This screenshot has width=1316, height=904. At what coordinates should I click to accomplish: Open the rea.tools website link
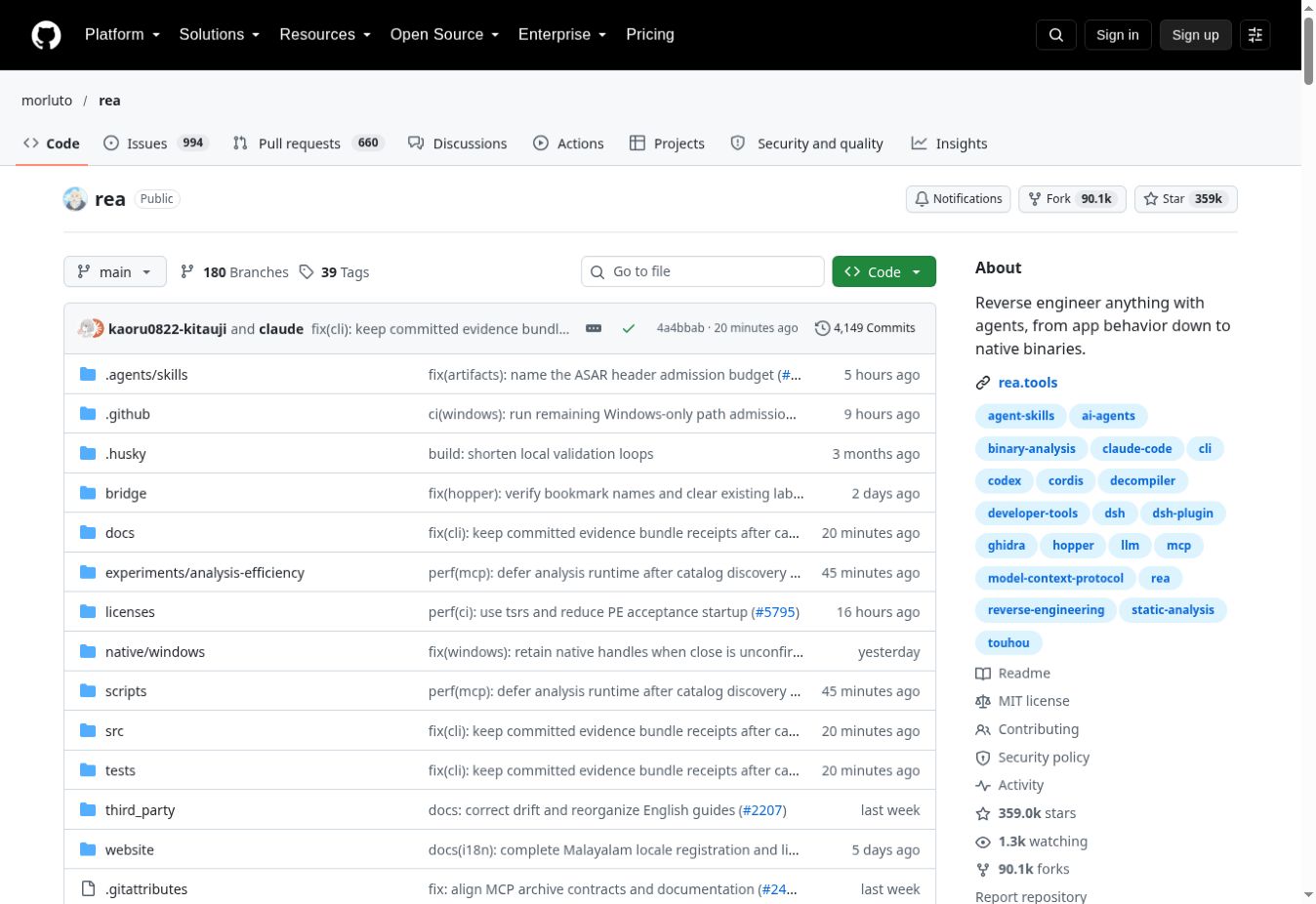(x=1028, y=383)
